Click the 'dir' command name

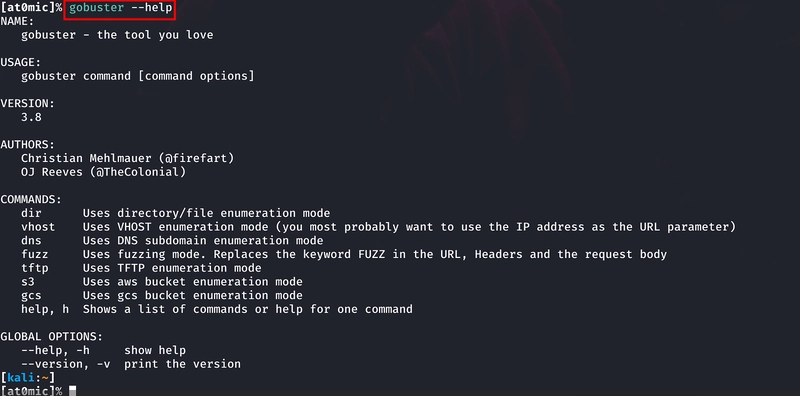[31, 213]
